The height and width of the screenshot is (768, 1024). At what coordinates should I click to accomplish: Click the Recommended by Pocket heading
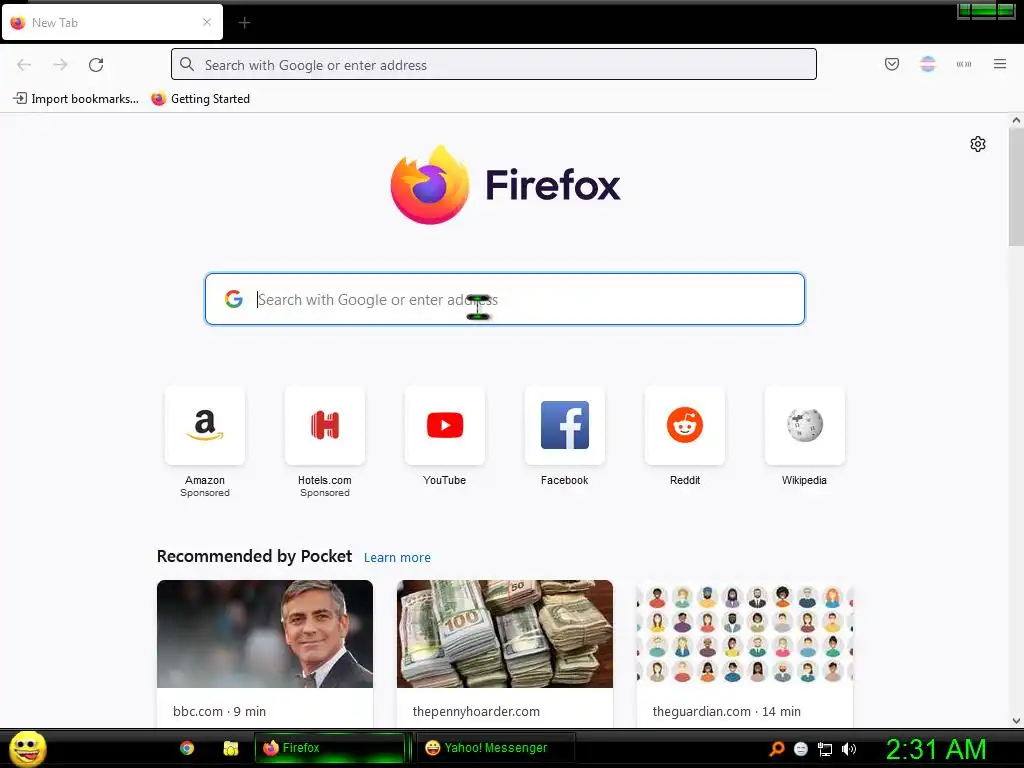(x=254, y=556)
